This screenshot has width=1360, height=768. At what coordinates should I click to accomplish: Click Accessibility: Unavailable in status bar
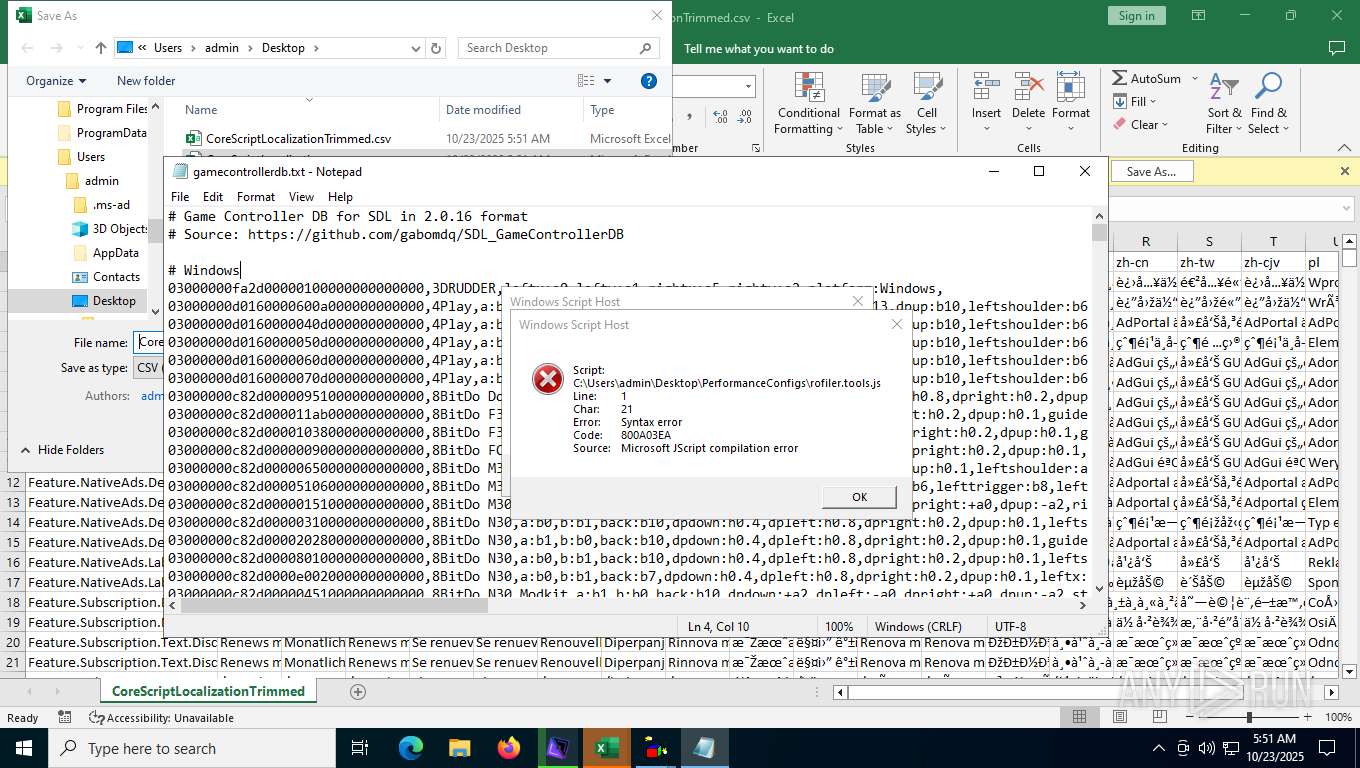(x=162, y=718)
